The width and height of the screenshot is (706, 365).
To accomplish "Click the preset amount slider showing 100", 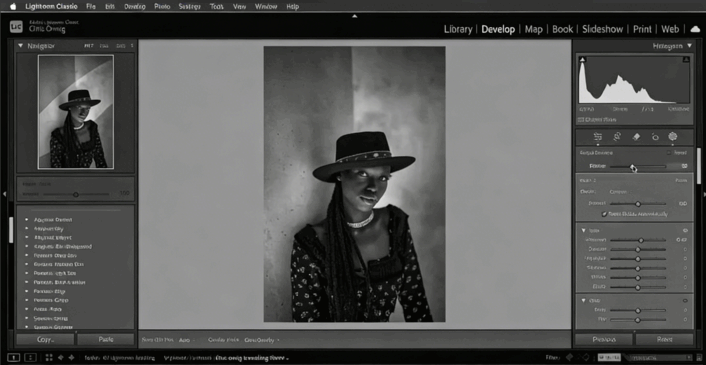I will coord(77,194).
